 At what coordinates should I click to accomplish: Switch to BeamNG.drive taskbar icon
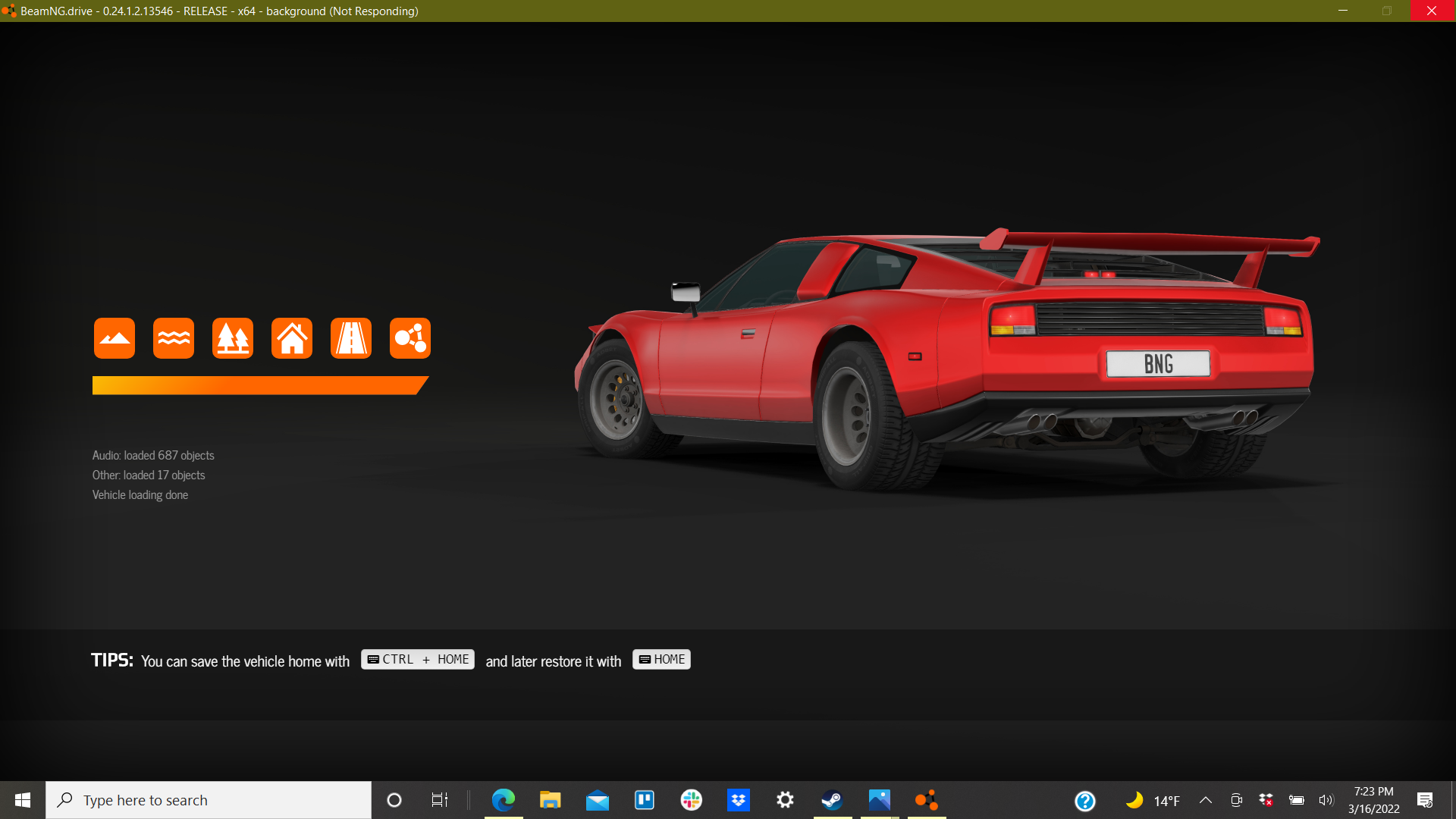(927, 800)
